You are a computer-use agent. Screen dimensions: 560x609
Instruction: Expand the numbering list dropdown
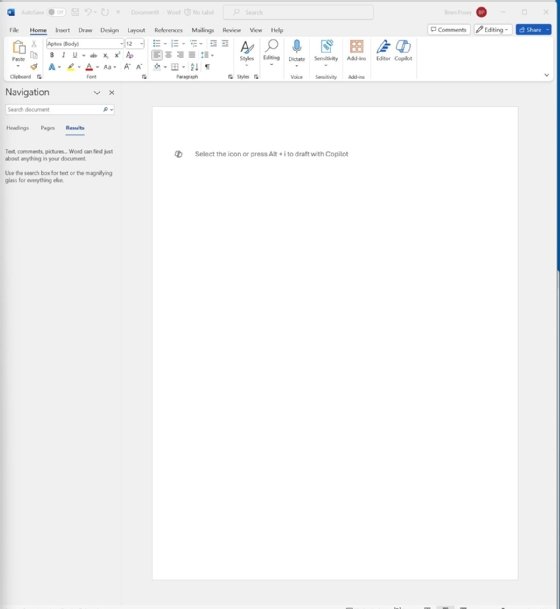183,44
